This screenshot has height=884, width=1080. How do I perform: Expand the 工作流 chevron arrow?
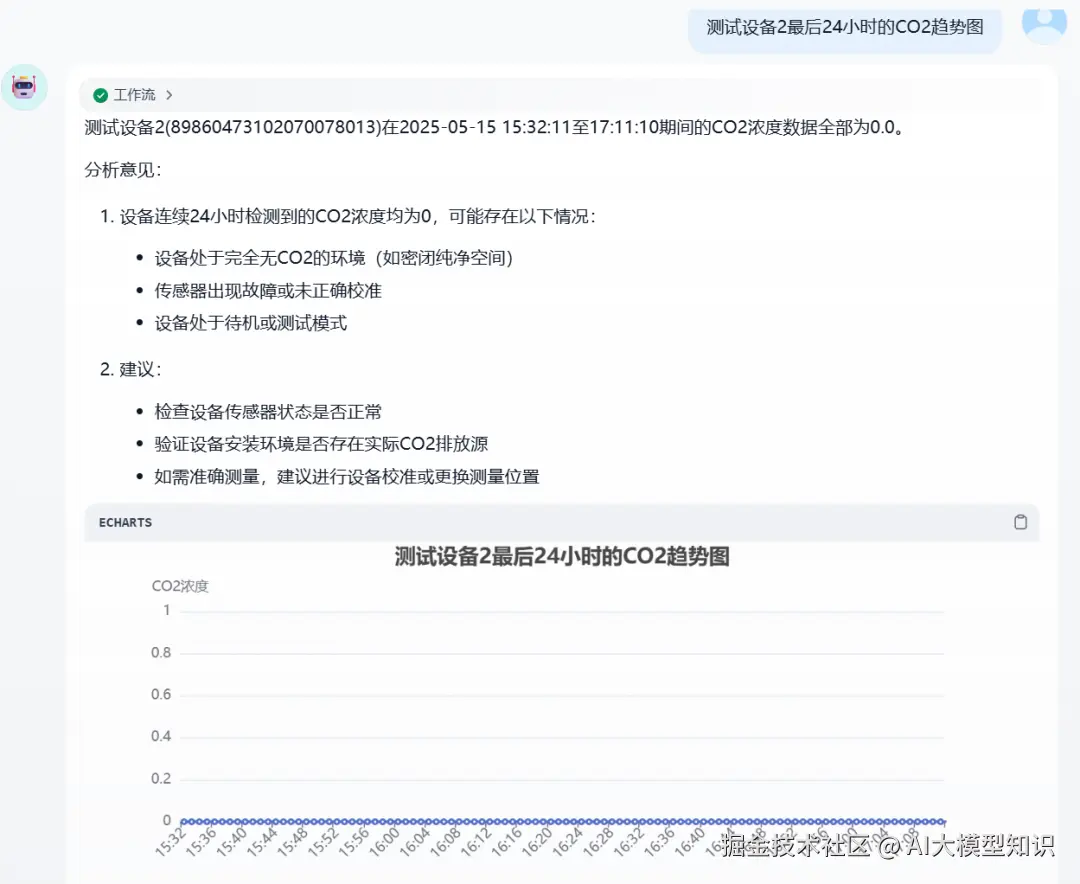169,95
